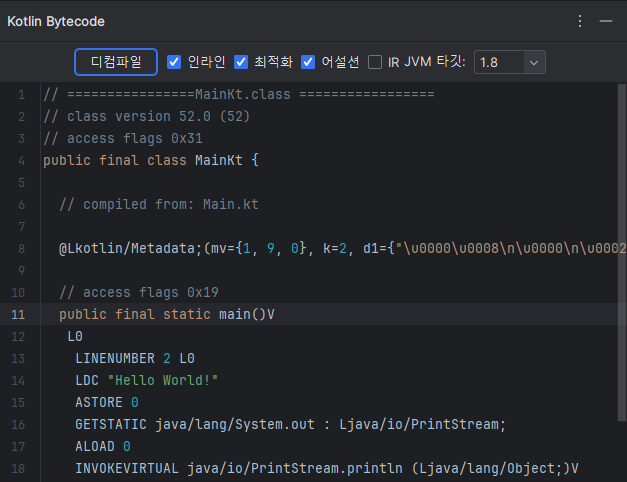This screenshot has width=627, height=482.
Task: Click the 'LINENUMBER 2 L0' instruction
Action: point(135,358)
